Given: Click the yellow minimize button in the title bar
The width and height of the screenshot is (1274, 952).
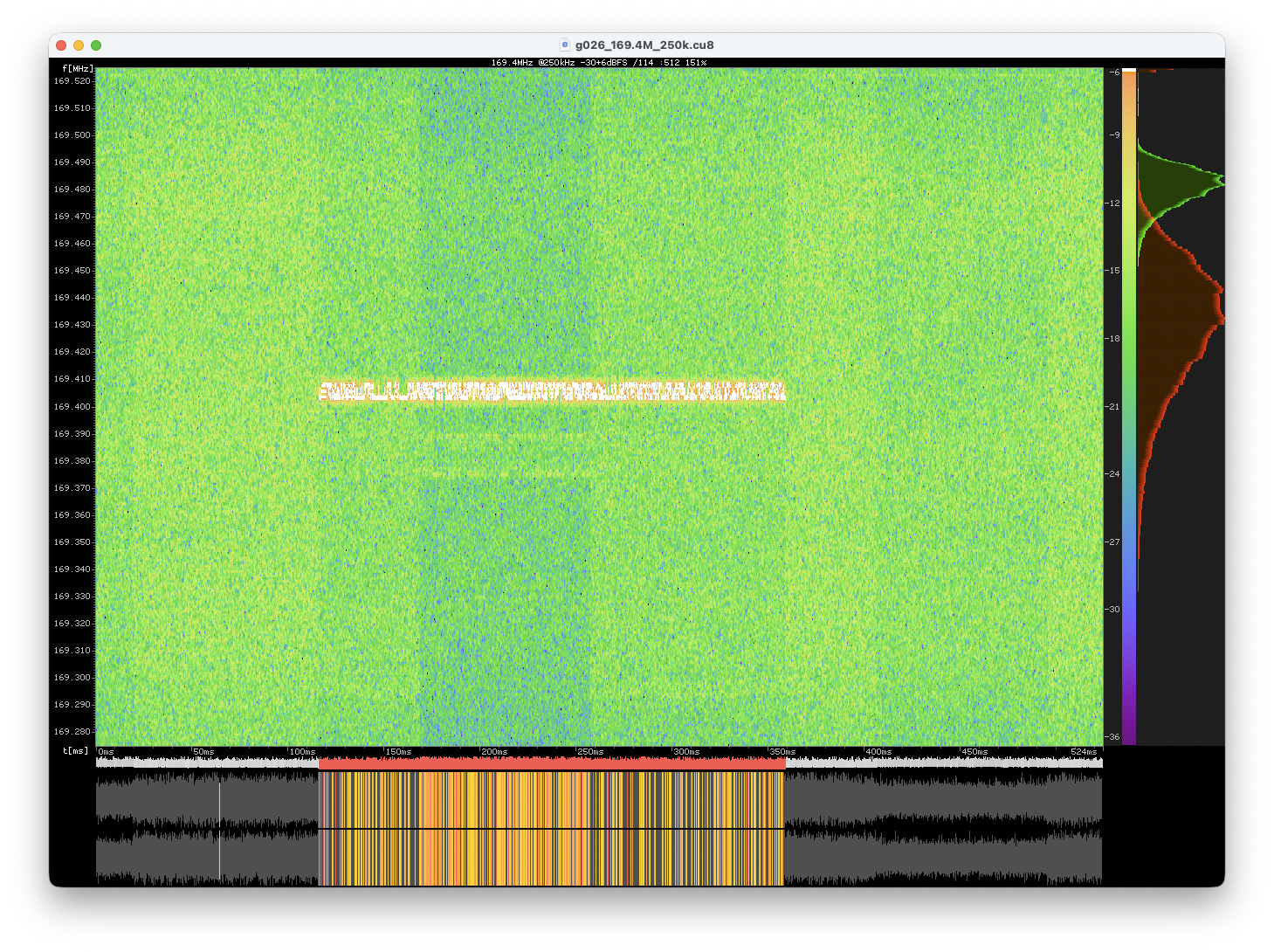Looking at the screenshot, I should click(78, 45).
